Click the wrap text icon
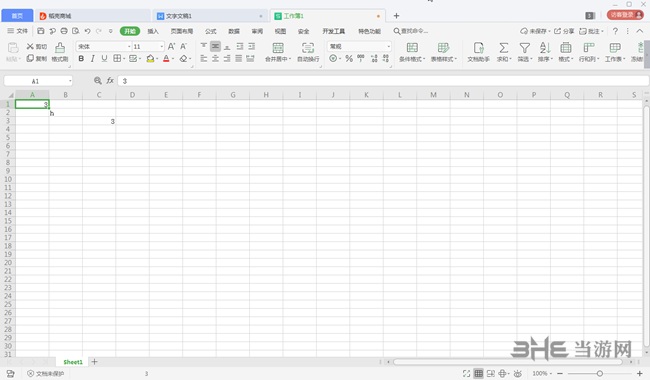650x380 pixels. 308,48
